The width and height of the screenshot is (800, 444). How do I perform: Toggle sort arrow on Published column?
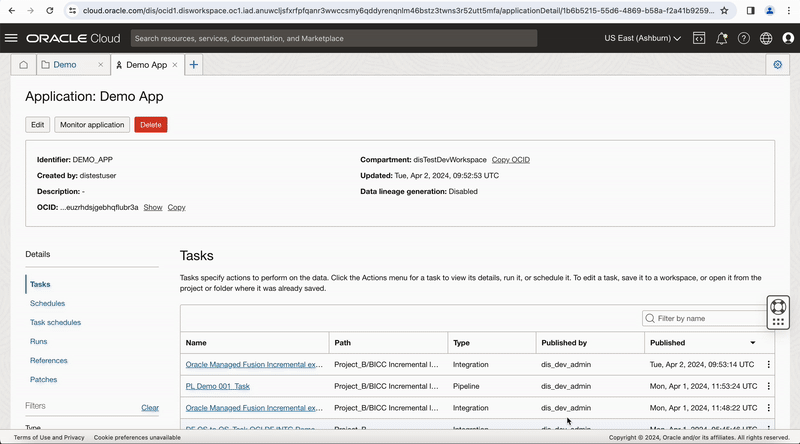753,343
